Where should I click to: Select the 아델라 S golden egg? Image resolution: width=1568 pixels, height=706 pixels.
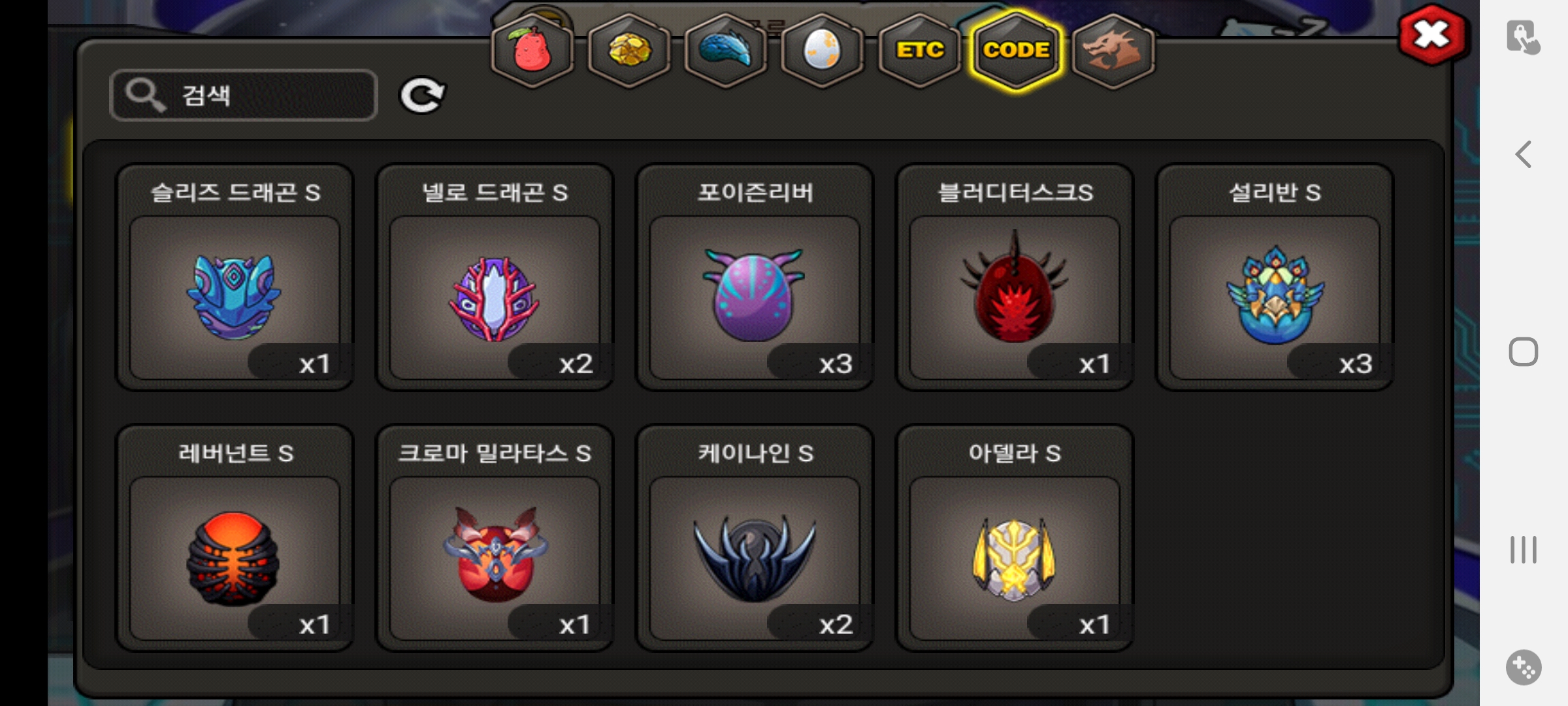tap(1015, 538)
